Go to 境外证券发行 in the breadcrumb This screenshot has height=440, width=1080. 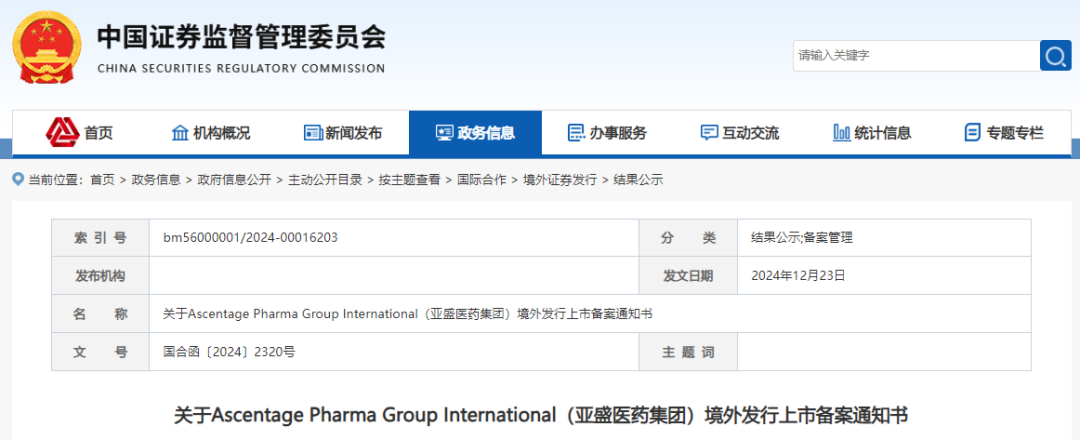tap(560, 180)
